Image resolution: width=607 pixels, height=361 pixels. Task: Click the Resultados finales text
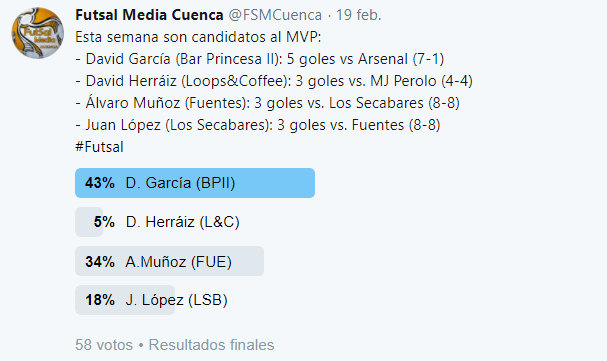pos(211,345)
